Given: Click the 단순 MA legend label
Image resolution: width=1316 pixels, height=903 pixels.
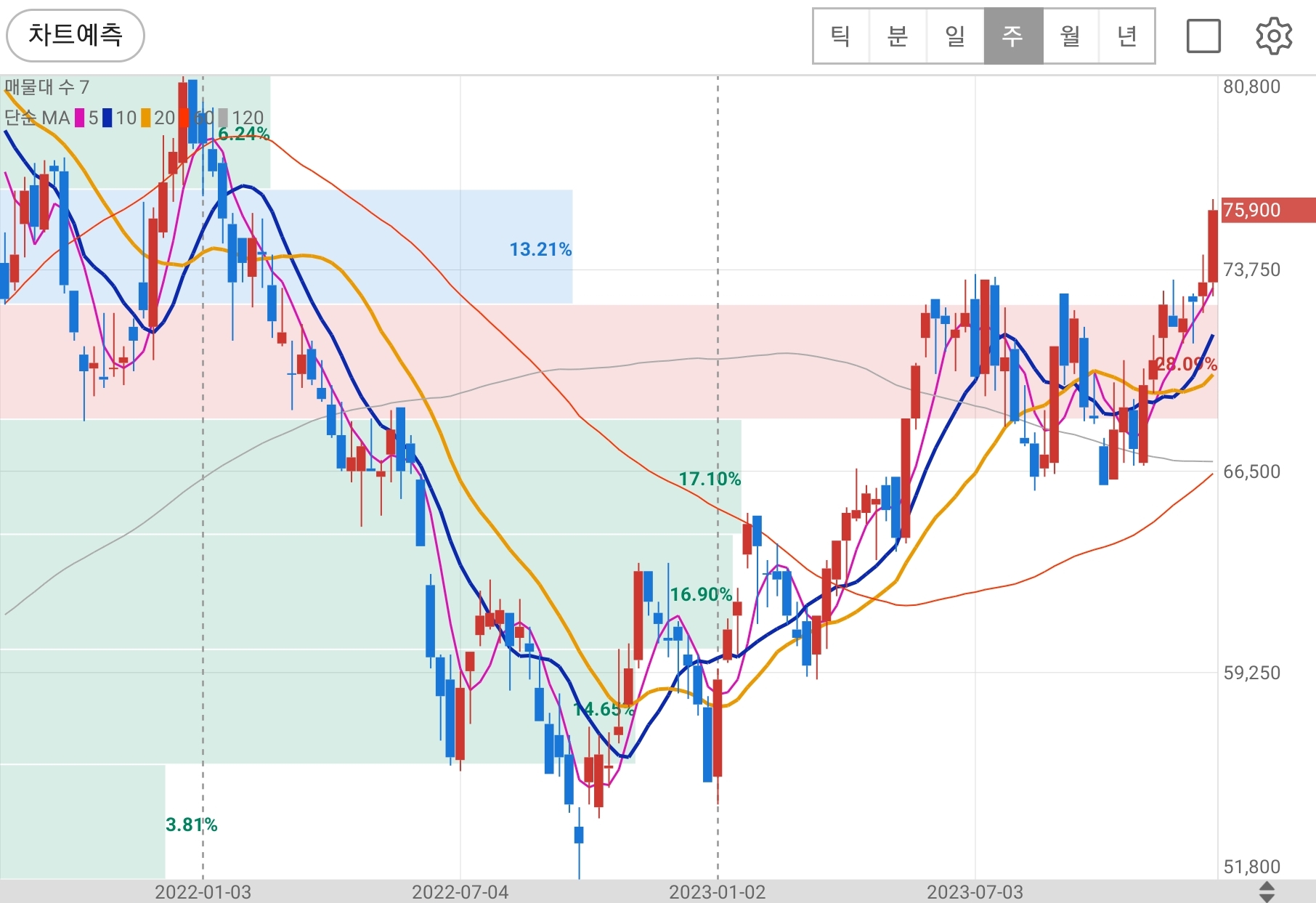Looking at the screenshot, I should 37,118.
